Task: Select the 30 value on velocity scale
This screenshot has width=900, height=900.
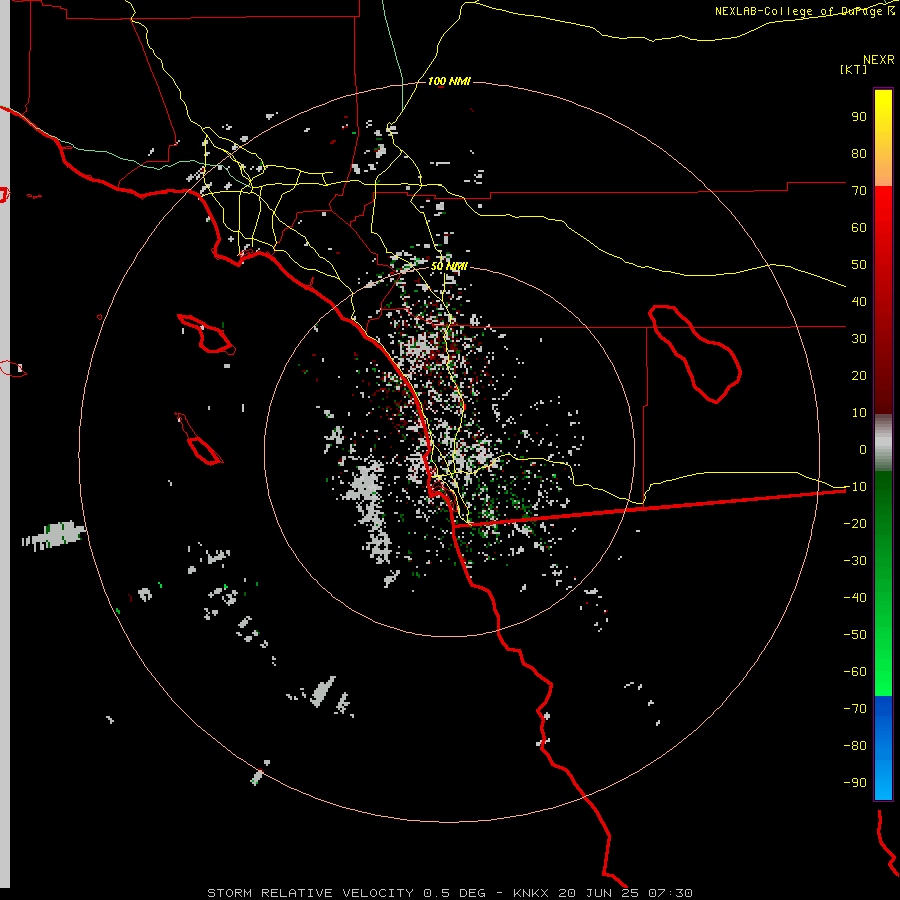Action: click(x=859, y=339)
